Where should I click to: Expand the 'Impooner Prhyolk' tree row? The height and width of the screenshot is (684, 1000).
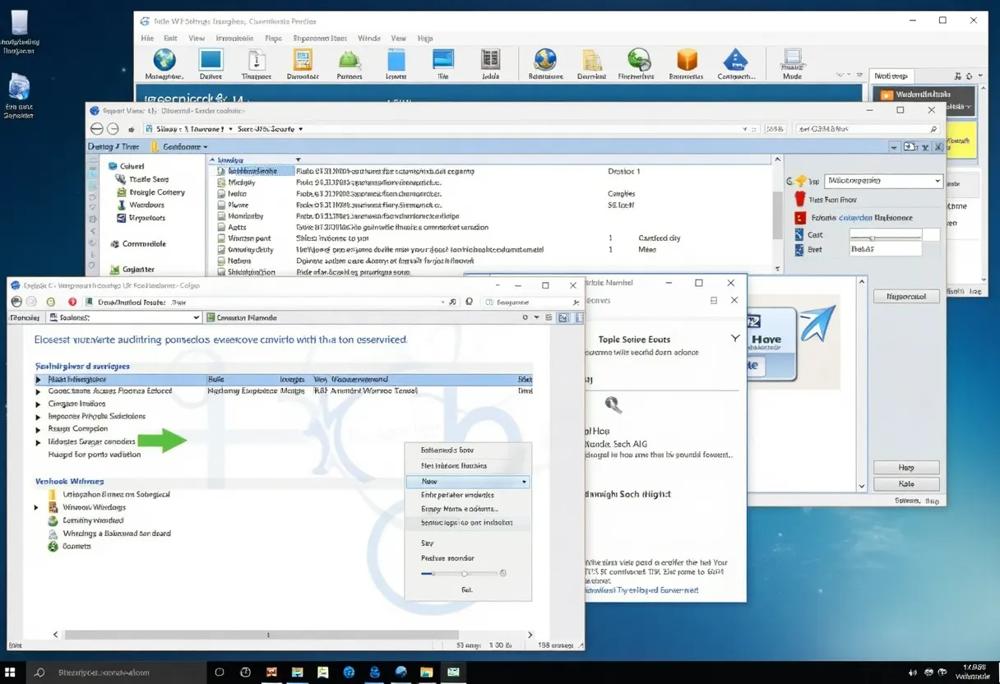38,416
